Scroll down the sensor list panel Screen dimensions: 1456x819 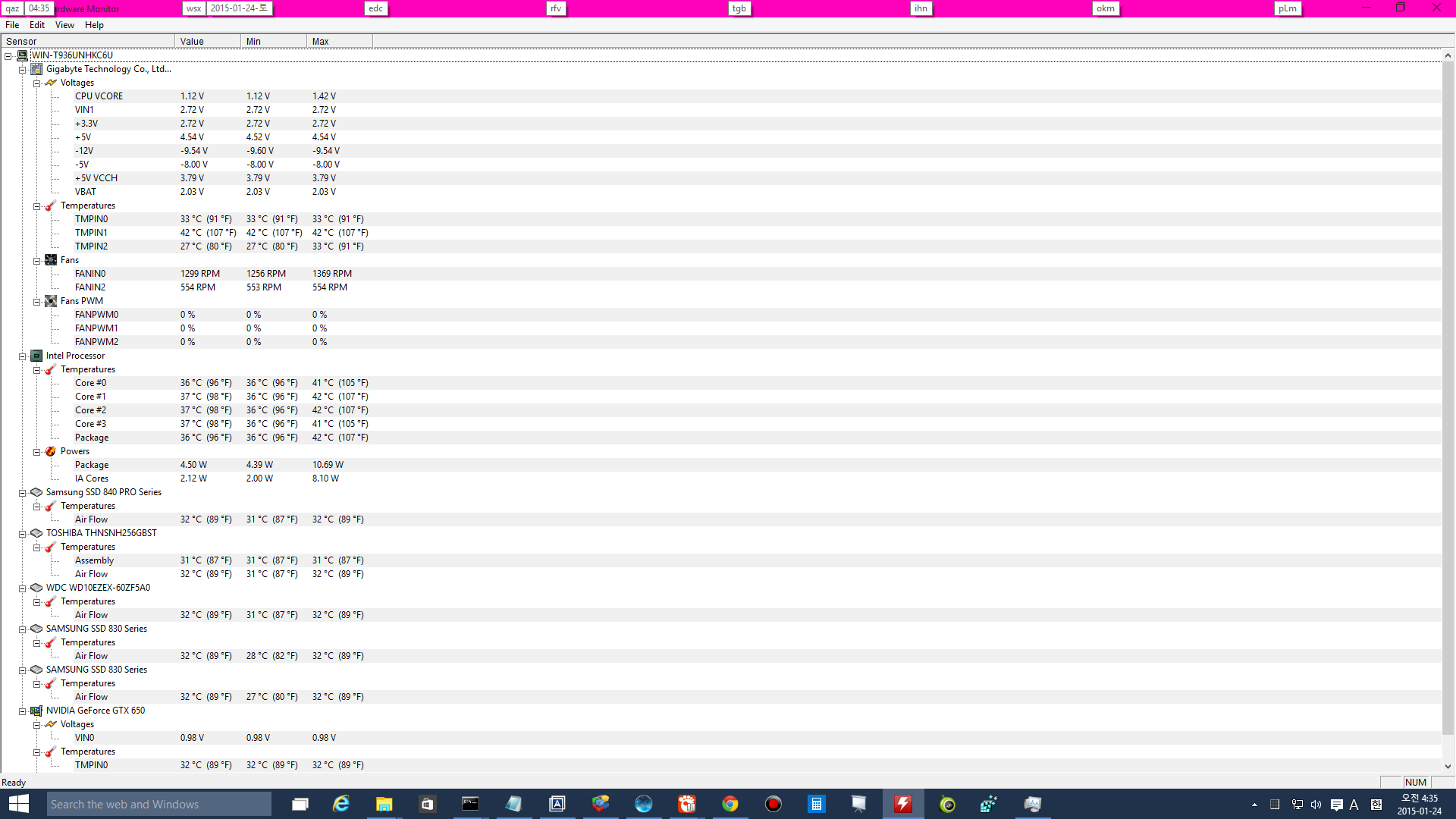[x=1448, y=769]
